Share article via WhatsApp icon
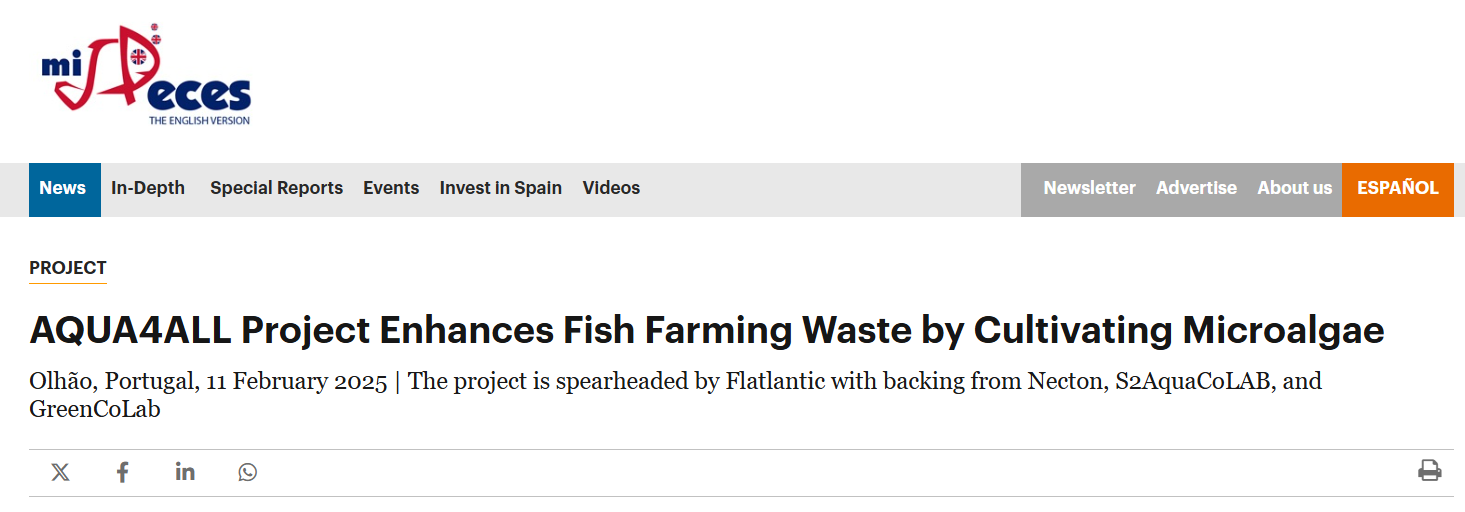The width and height of the screenshot is (1465, 512). click(248, 472)
